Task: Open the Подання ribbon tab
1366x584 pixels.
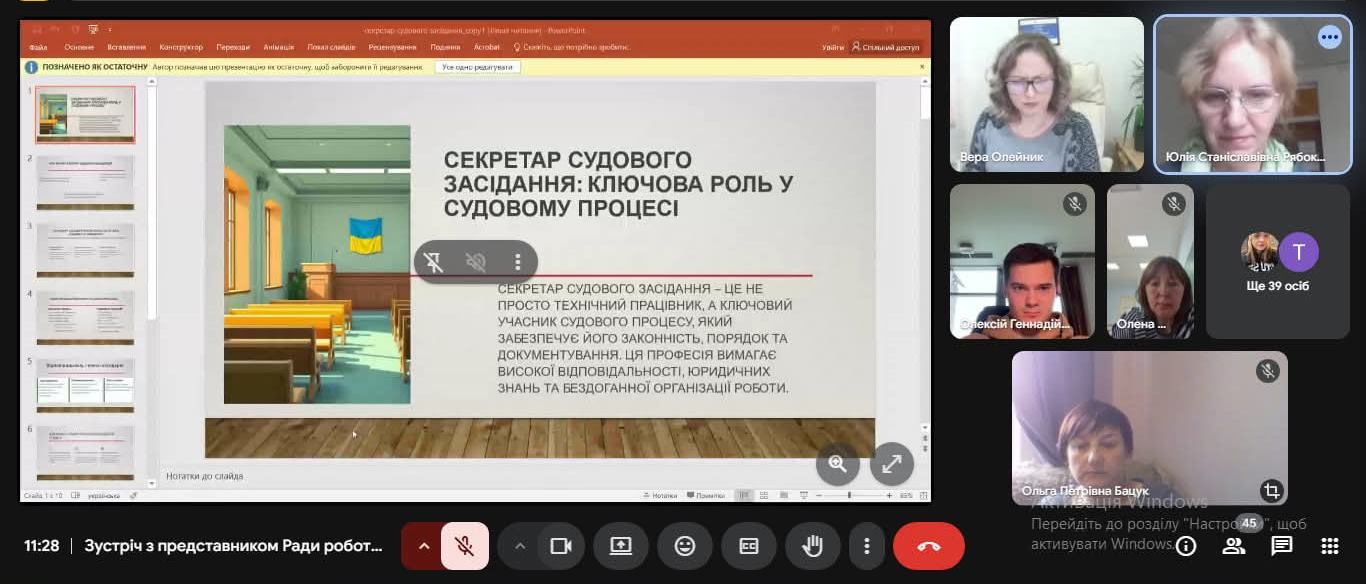Action: pos(446,47)
